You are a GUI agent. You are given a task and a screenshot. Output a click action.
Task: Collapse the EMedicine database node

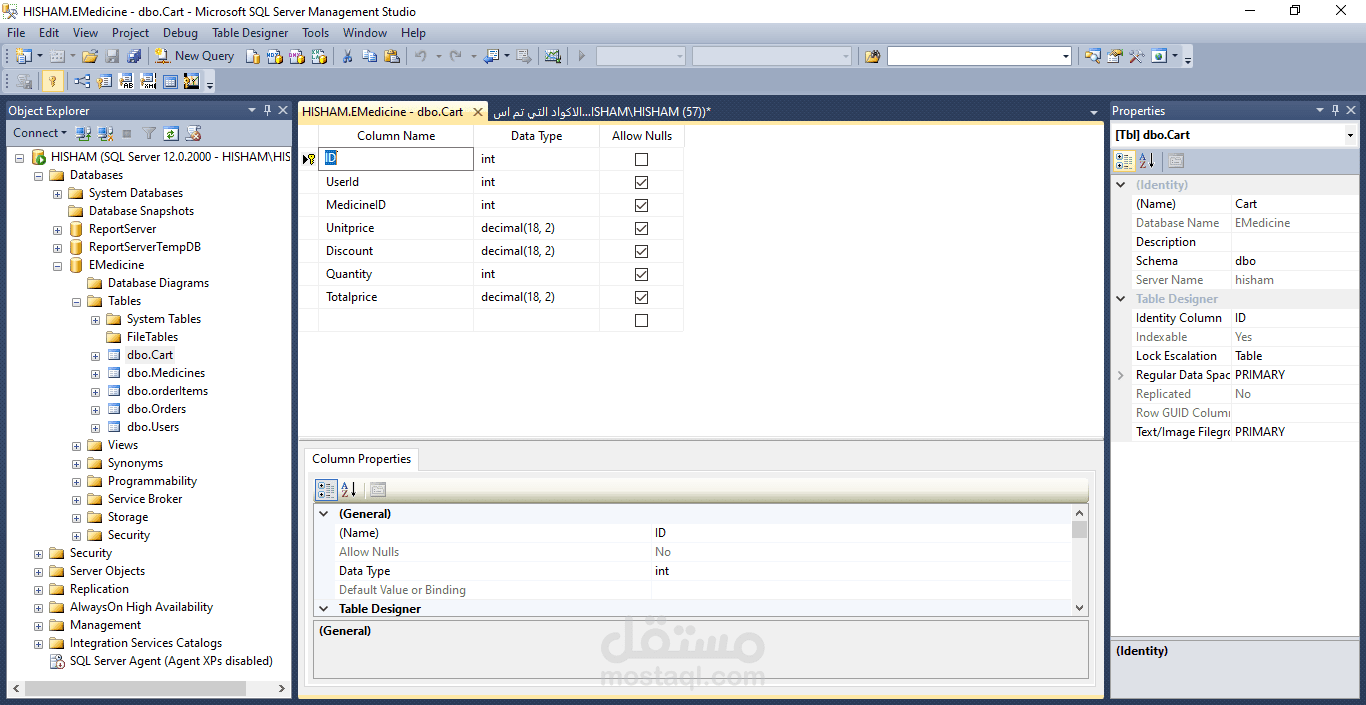58,265
